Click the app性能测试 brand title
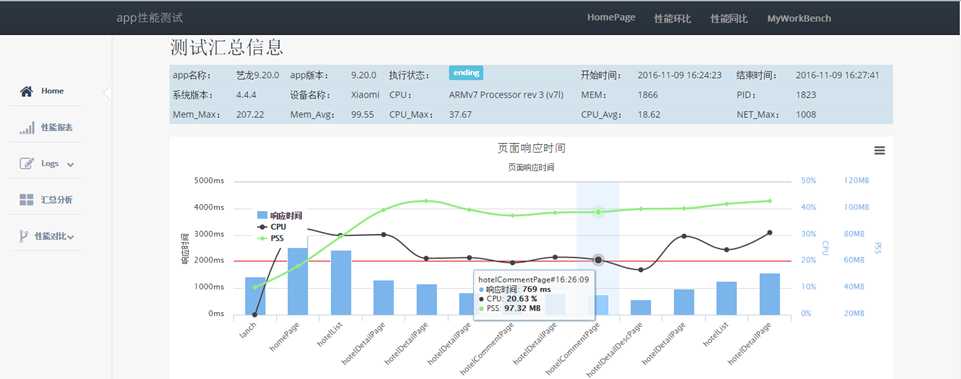Image resolution: width=961 pixels, height=379 pixels. 150,18
